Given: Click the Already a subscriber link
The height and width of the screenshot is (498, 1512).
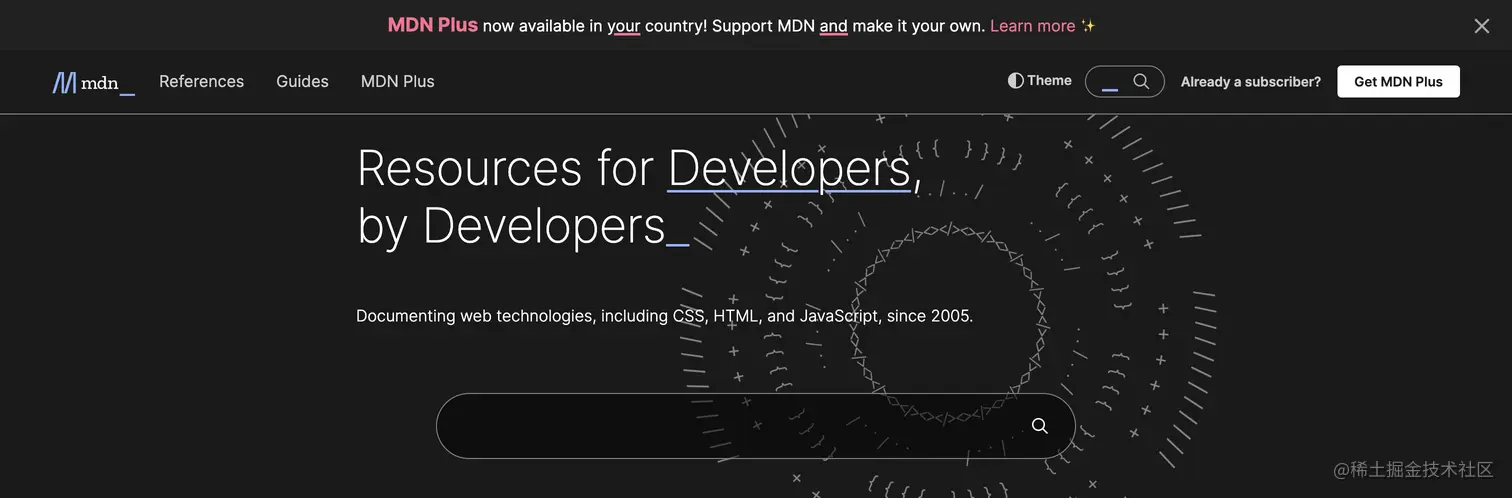Looking at the screenshot, I should [x=1250, y=82].
